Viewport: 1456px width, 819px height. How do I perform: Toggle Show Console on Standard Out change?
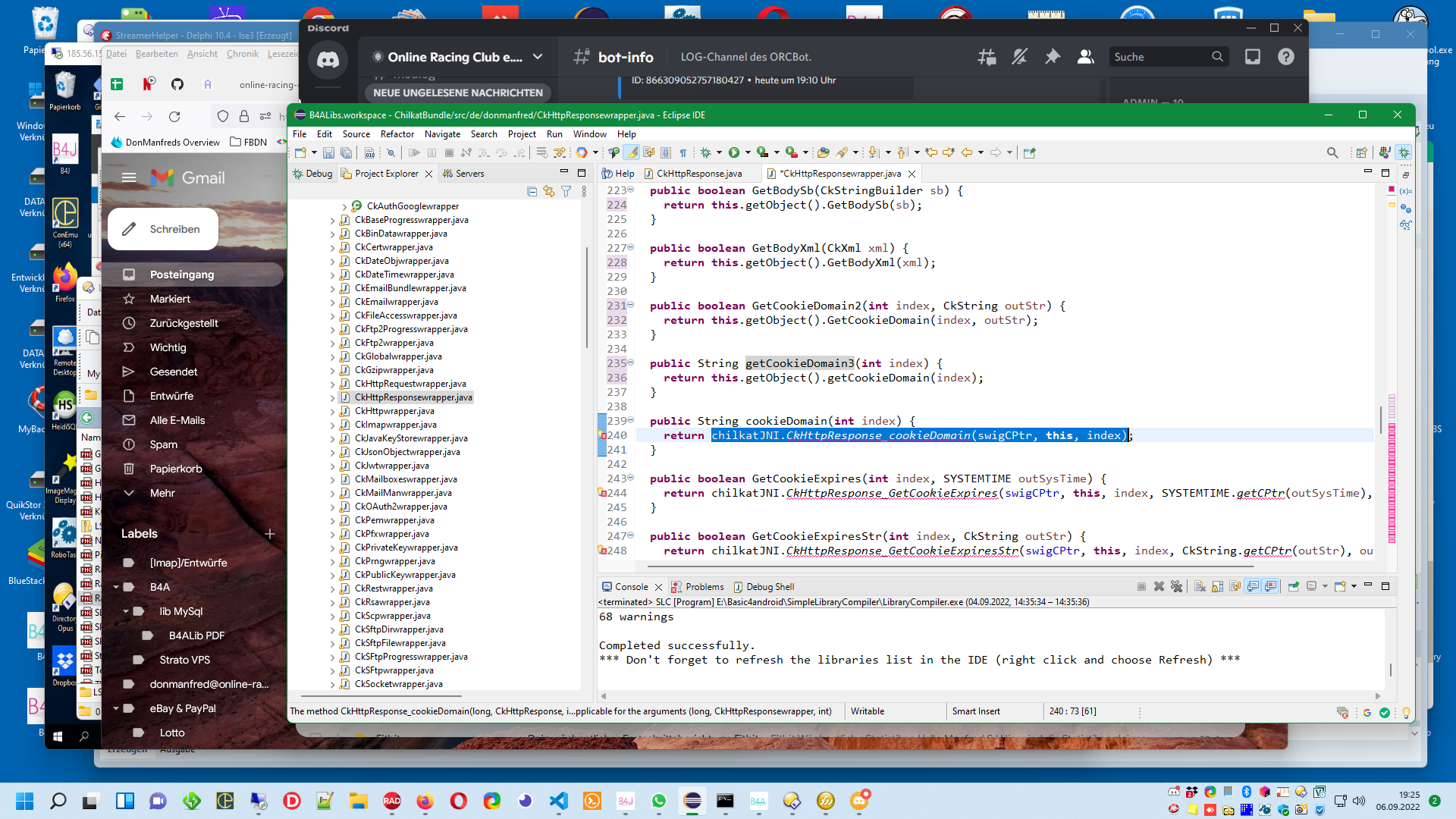click(1253, 586)
